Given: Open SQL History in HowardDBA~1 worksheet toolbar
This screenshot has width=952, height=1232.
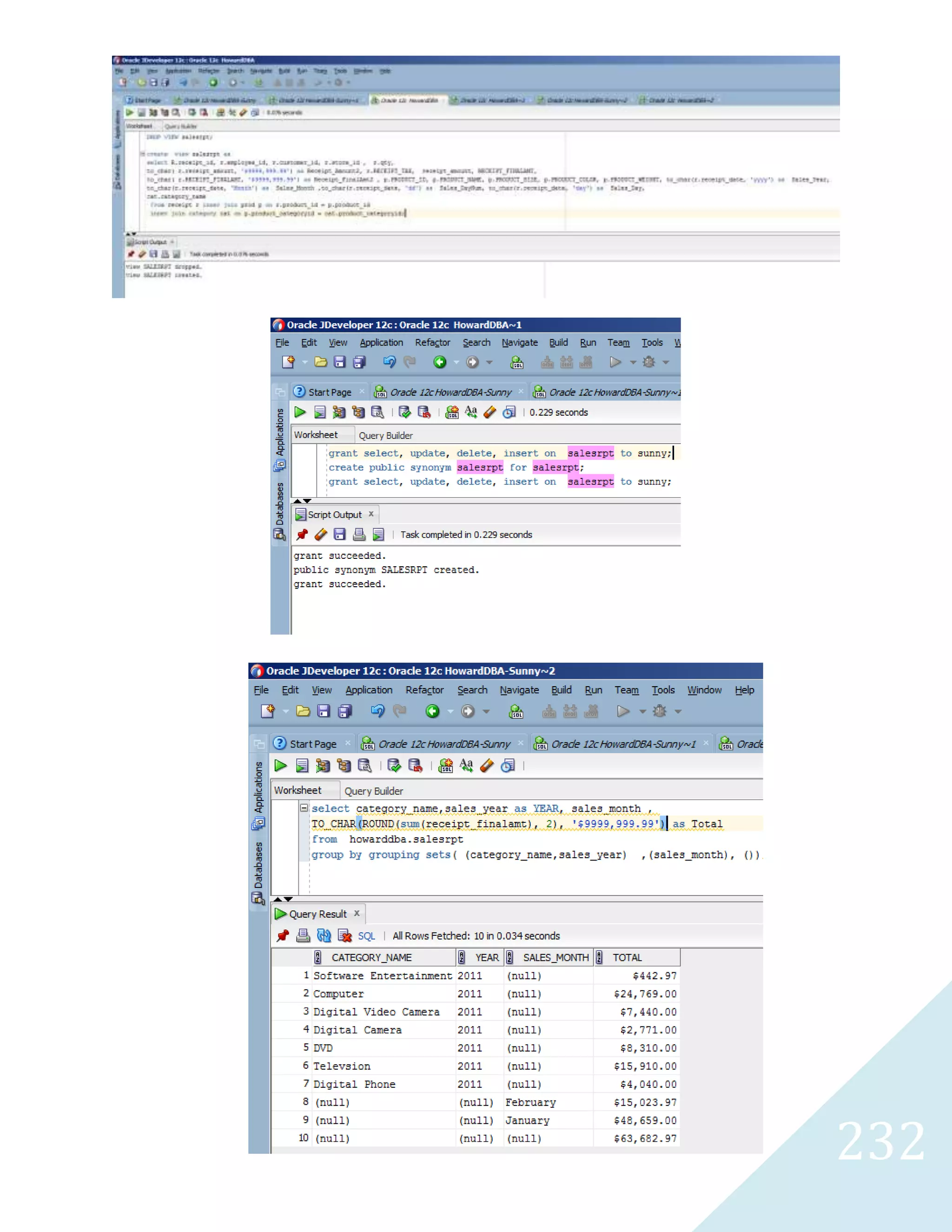Looking at the screenshot, I should tap(509, 412).
